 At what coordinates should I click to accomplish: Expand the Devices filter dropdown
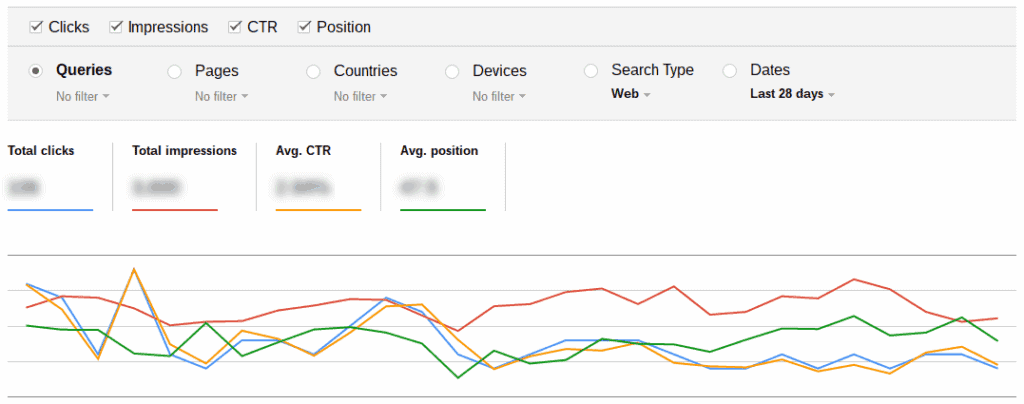point(499,97)
